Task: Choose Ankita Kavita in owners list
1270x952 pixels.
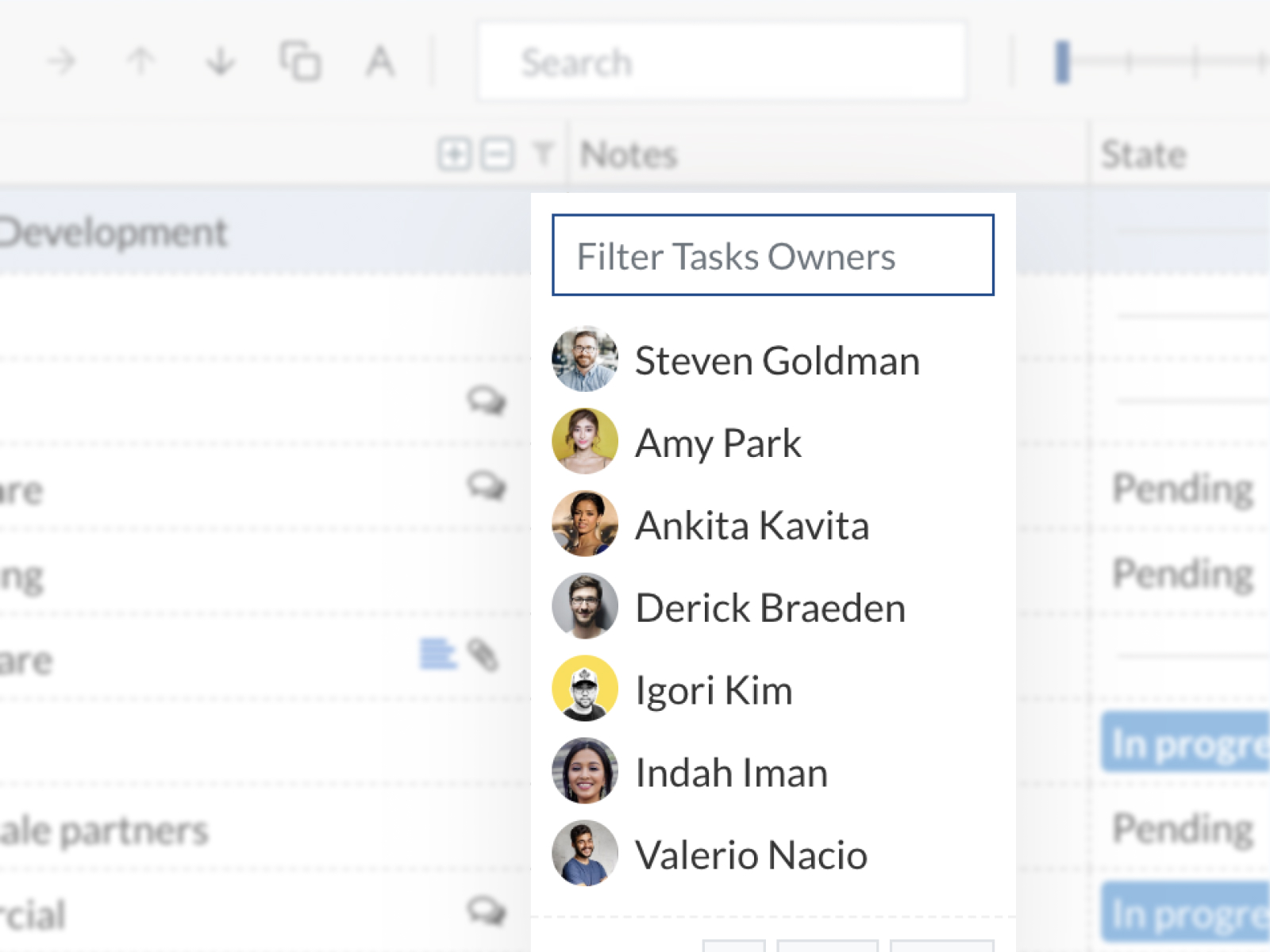Action: pos(751,525)
